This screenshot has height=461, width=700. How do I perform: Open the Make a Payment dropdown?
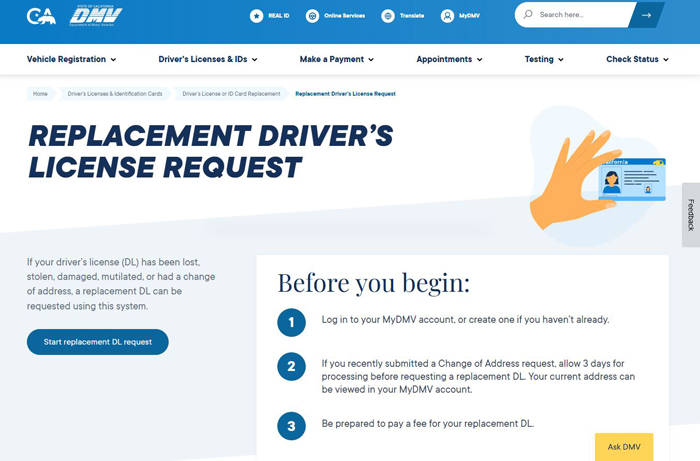336,59
